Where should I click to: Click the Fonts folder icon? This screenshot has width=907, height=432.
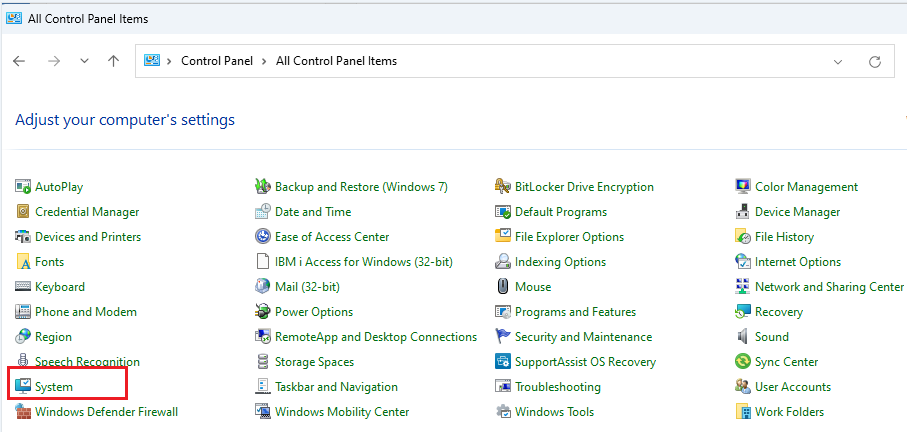23,261
